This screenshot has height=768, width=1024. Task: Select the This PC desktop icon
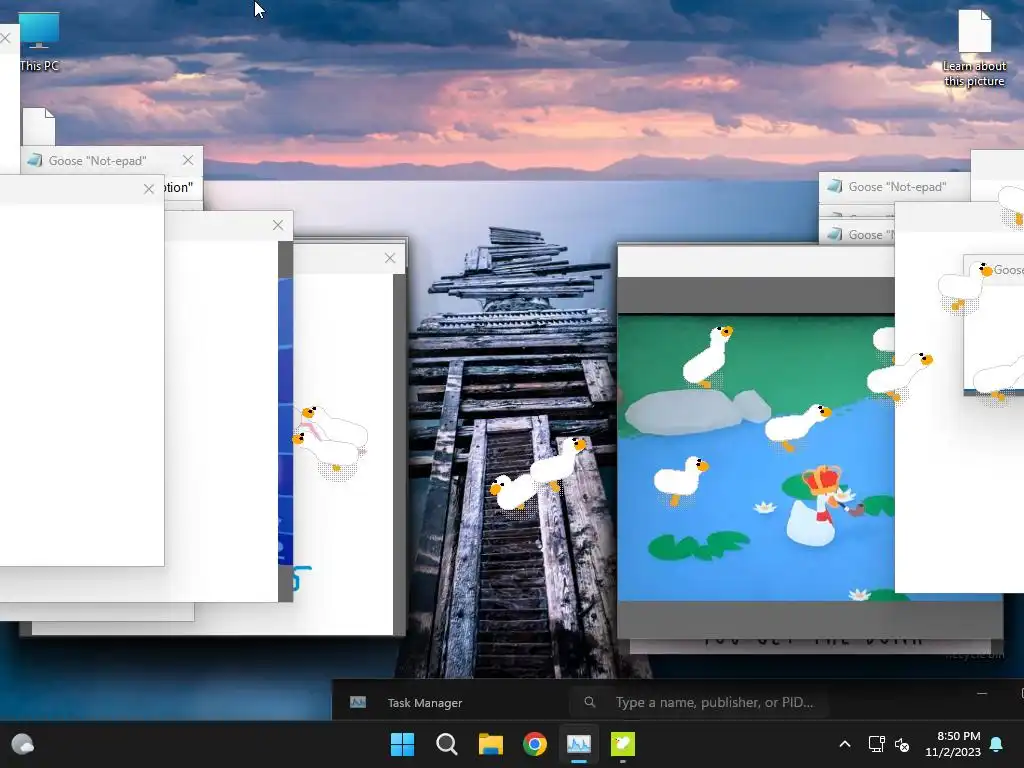pyautogui.click(x=39, y=42)
